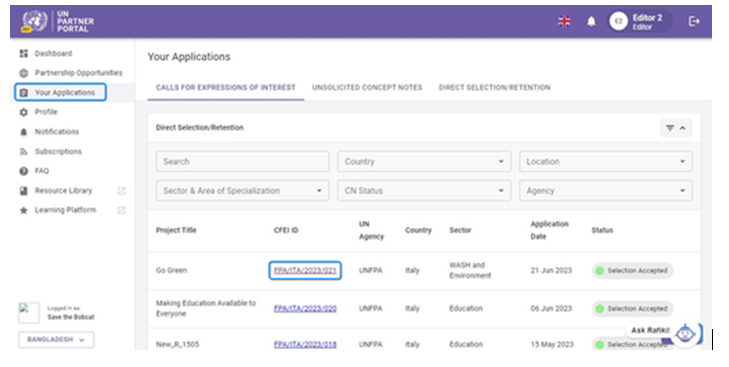The width and height of the screenshot is (729, 367).
Task: Click the partner logo thumbnail in sidebar
Action: (28, 313)
